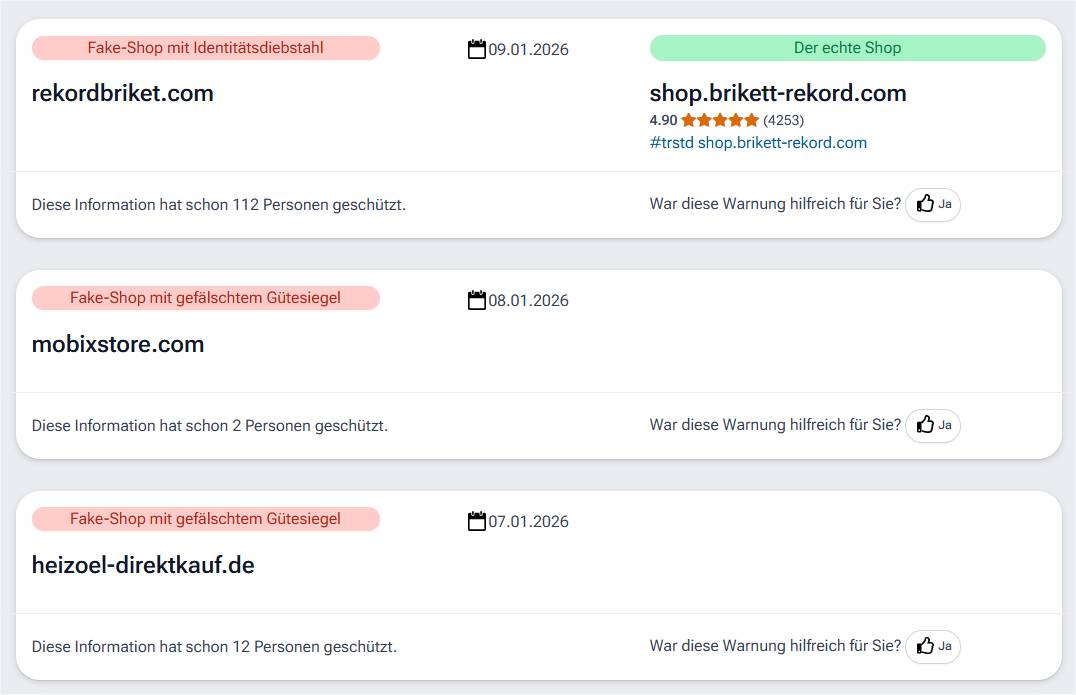Viewport: 1076px width, 695px height.
Task: Click the calendar icon beside 08.01.2026
Action: [x=477, y=299]
